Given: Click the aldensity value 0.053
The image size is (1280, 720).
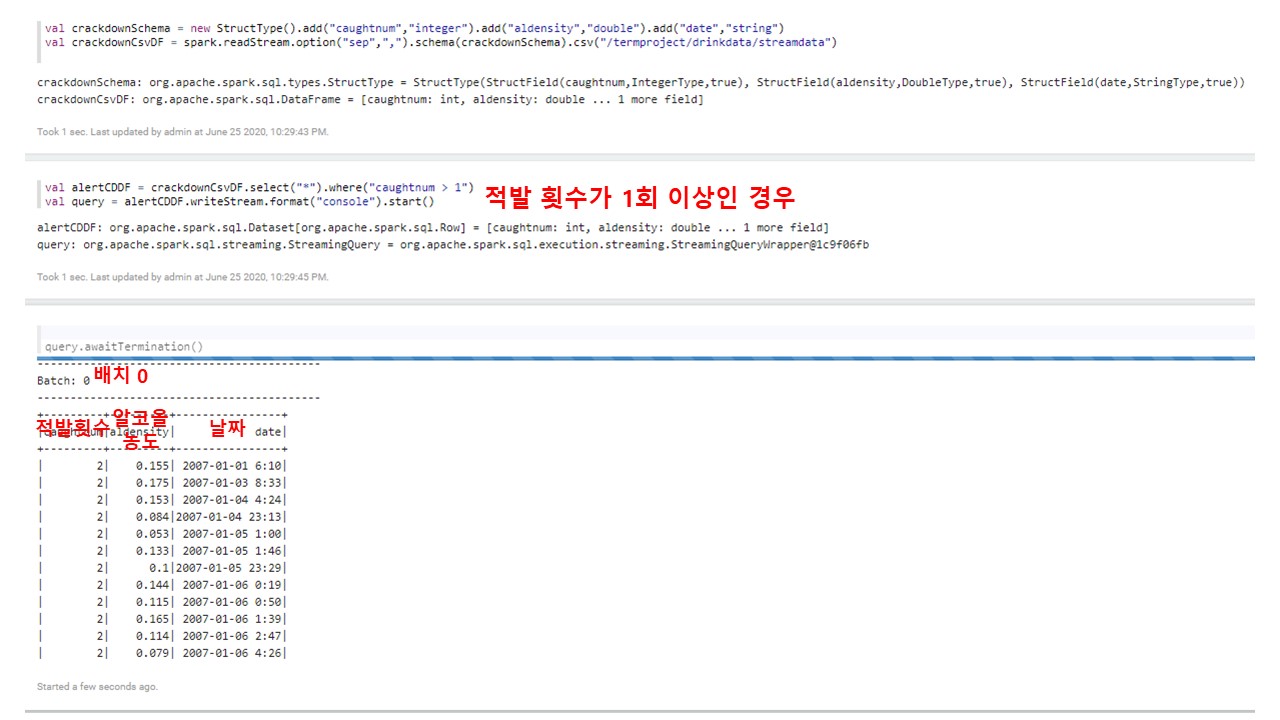Looking at the screenshot, I should click(153, 534).
